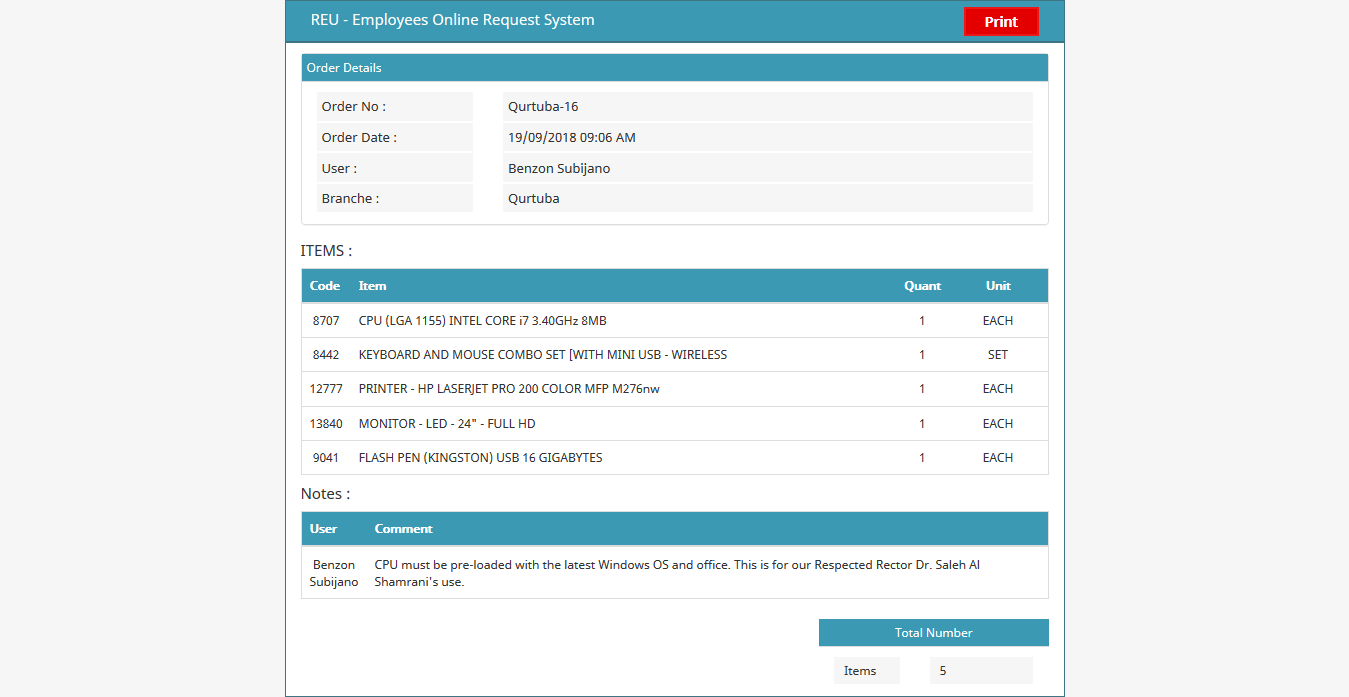Select the order number value "Qurtuba-16"

click(x=543, y=107)
